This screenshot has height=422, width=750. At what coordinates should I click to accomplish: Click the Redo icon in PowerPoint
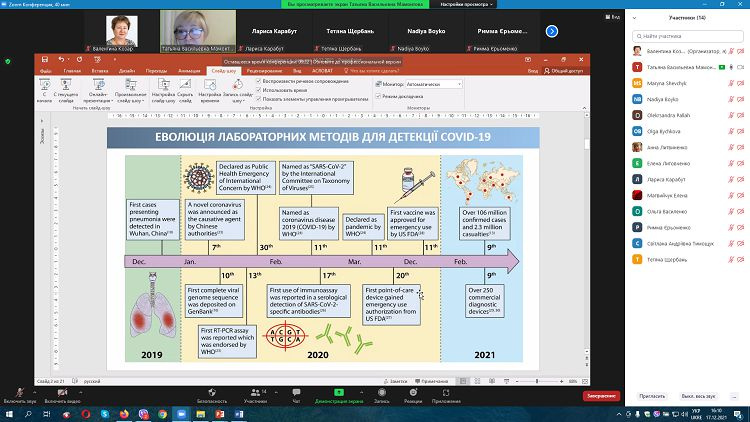pyautogui.click(x=79, y=59)
